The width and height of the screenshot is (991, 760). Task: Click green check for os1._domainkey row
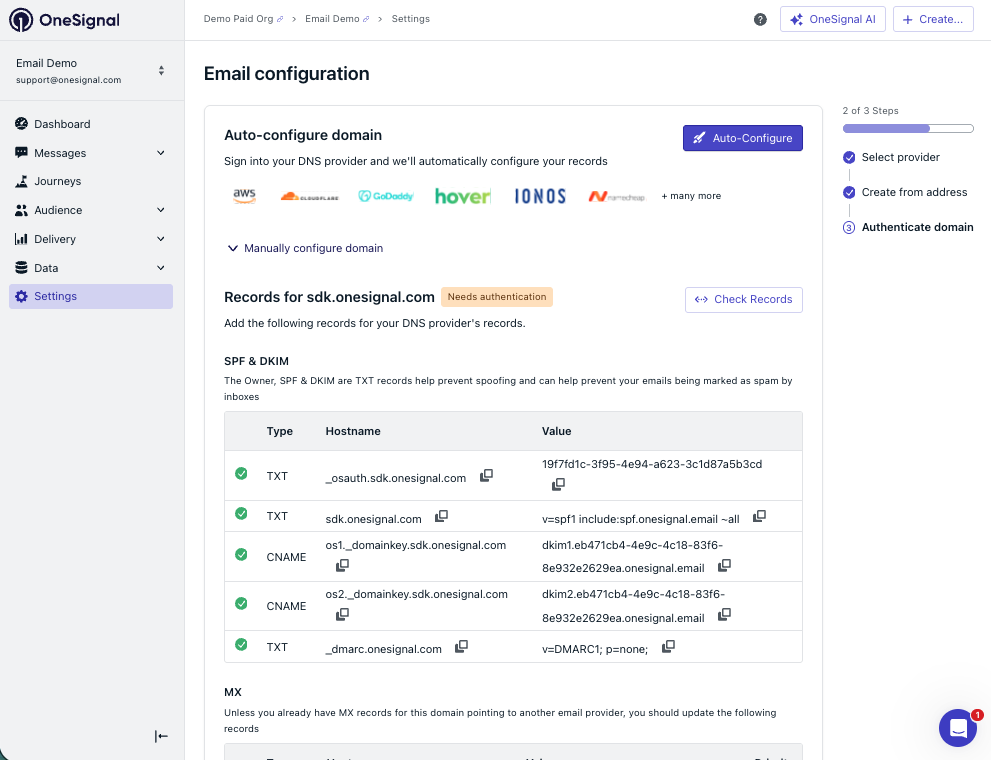click(x=241, y=554)
